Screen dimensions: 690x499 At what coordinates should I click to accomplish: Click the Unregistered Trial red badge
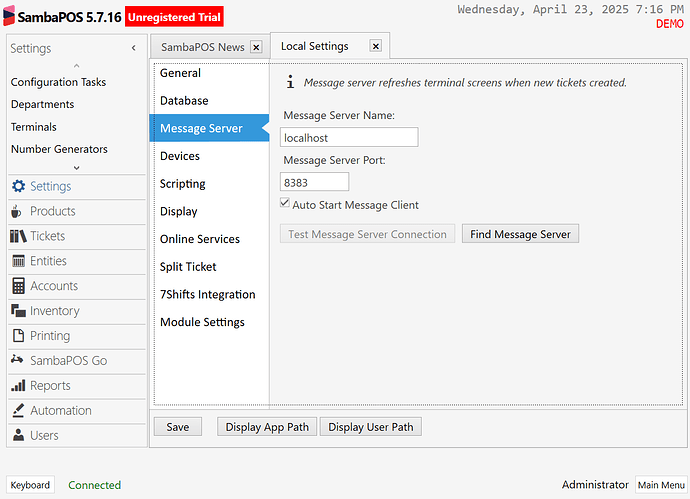[x=174, y=17]
